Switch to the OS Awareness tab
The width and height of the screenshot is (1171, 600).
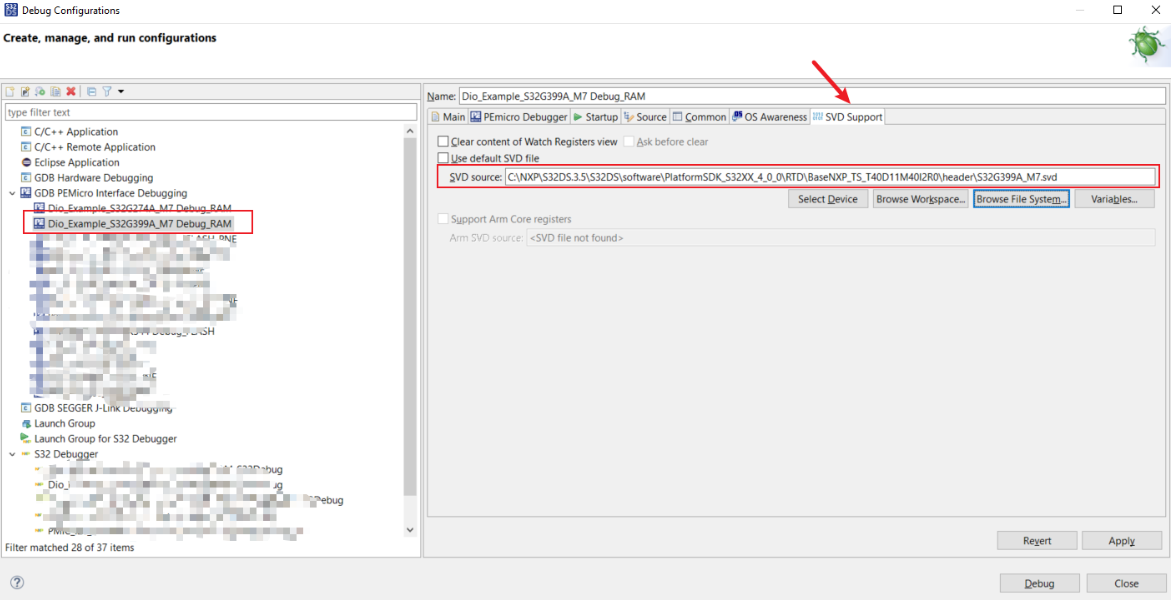(x=769, y=117)
